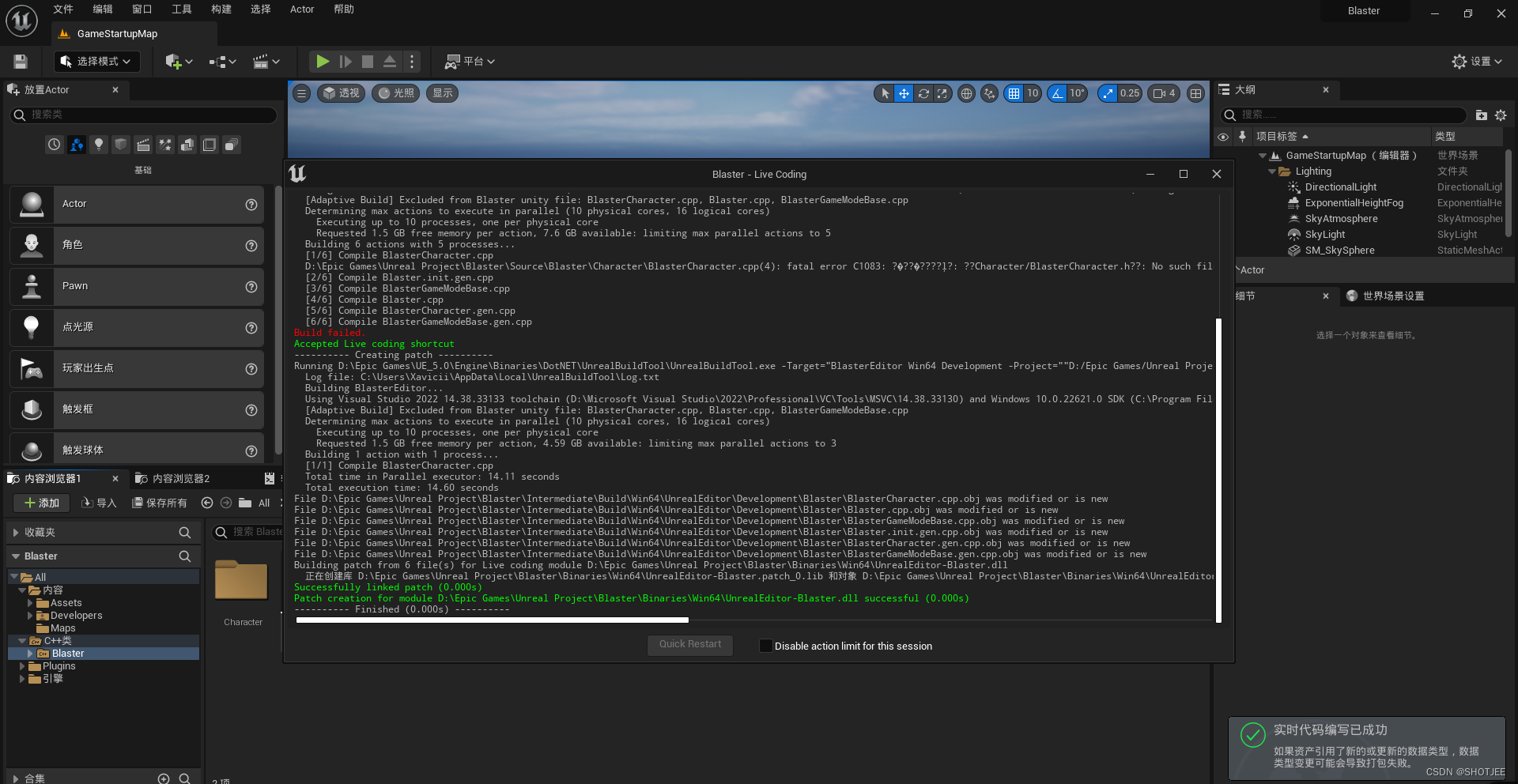
Task: Click the 导入 import button
Action: pos(99,503)
